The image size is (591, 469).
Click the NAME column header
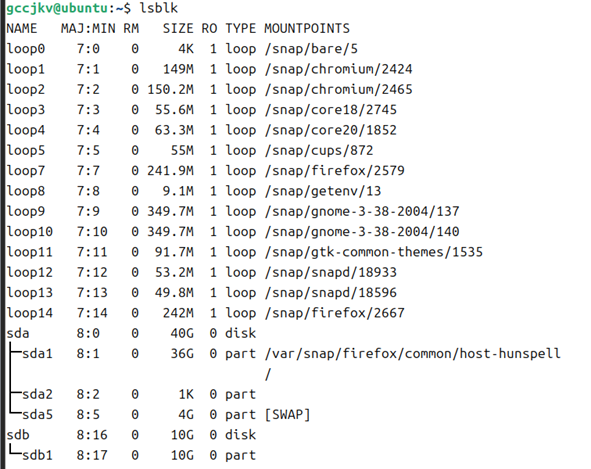[x=22, y=29]
